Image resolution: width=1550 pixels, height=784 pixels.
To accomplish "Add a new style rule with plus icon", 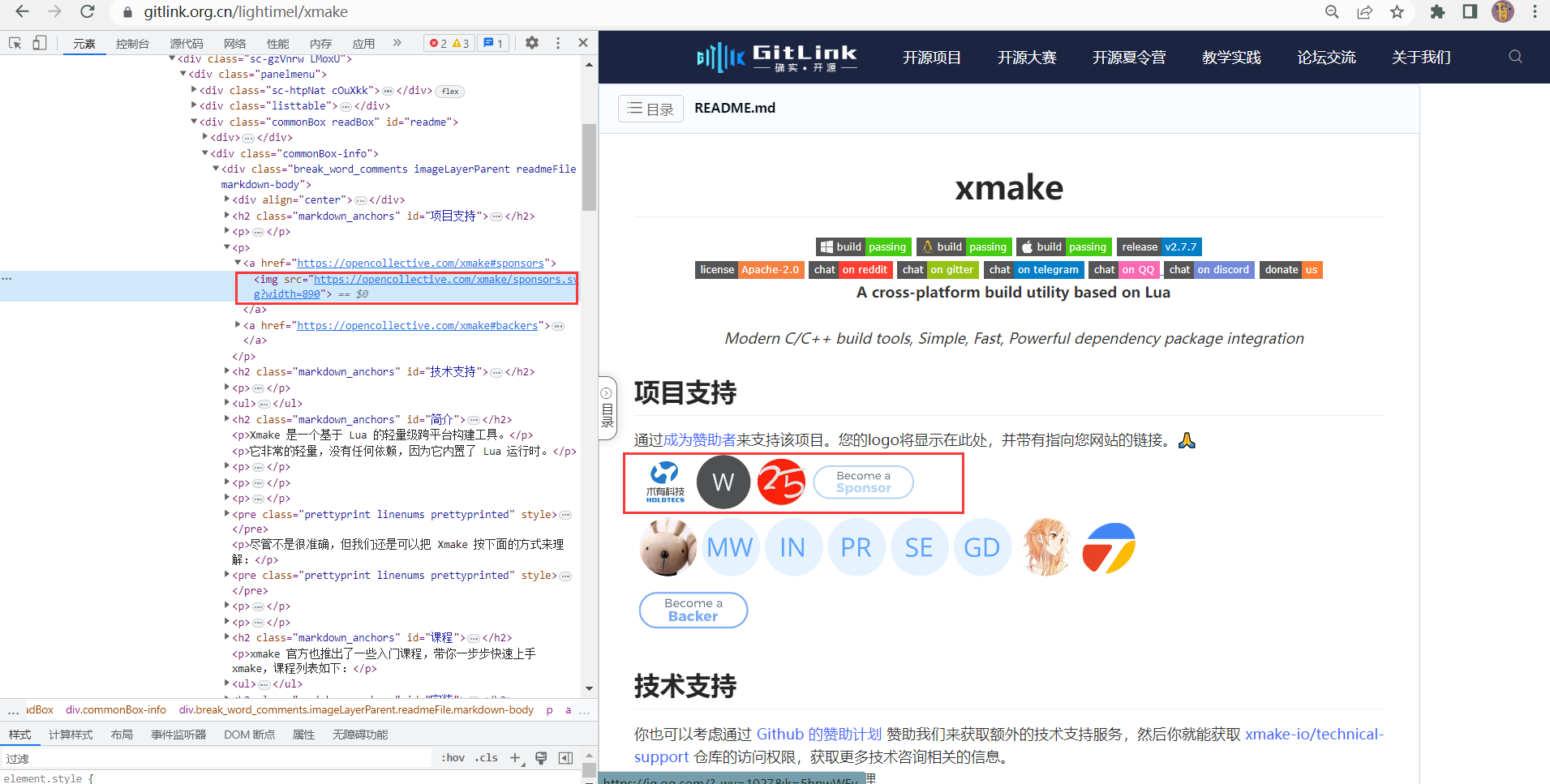I will coord(515,758).
